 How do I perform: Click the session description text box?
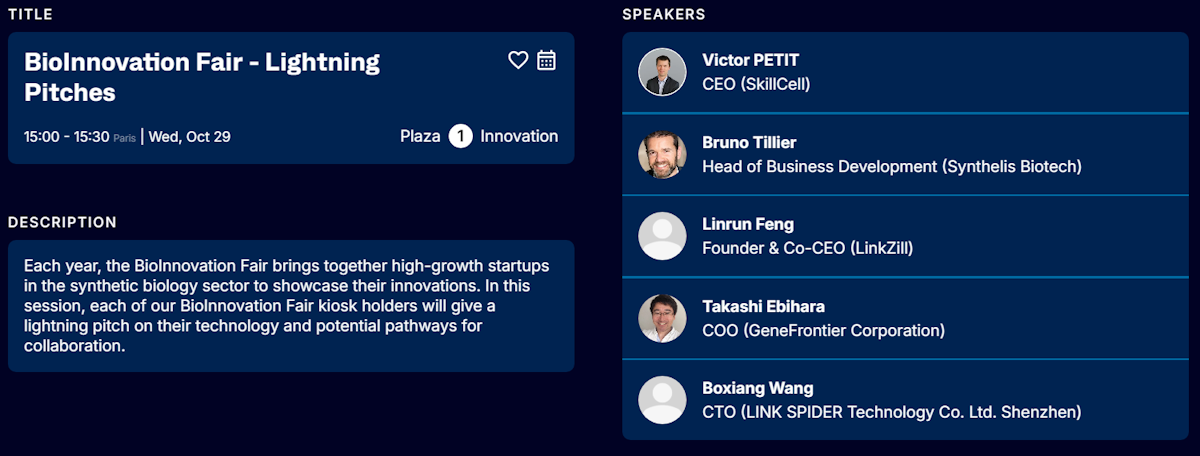(290, 305)
